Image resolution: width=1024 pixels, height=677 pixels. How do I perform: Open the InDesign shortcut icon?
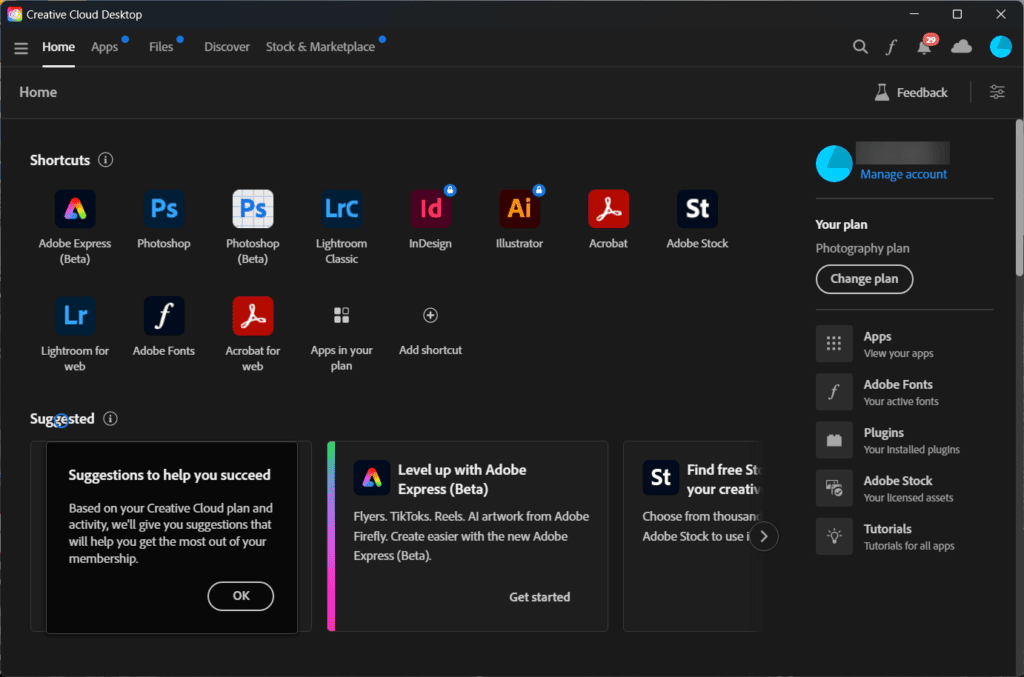pyautogui.click(x=431, y=209)
